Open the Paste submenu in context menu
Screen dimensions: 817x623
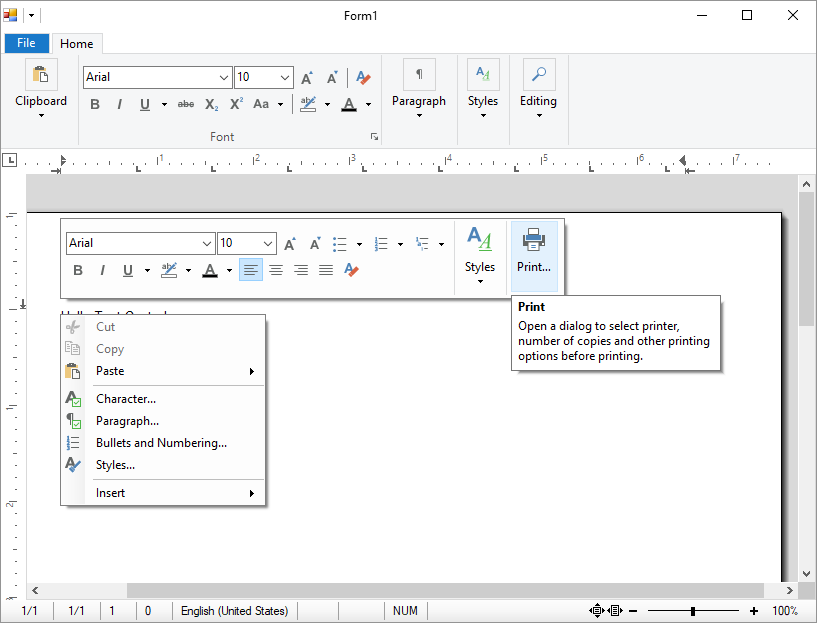(163, 371)
